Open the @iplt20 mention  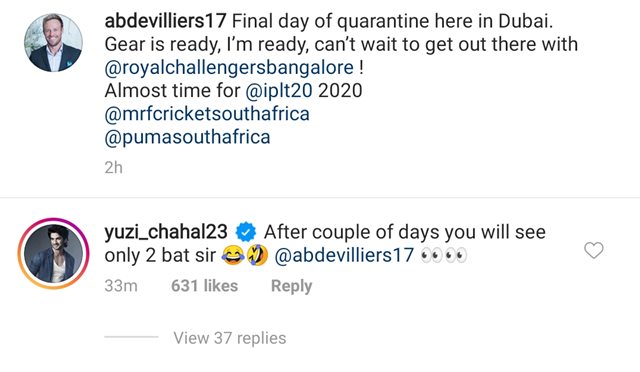click(x=279, y=90)
